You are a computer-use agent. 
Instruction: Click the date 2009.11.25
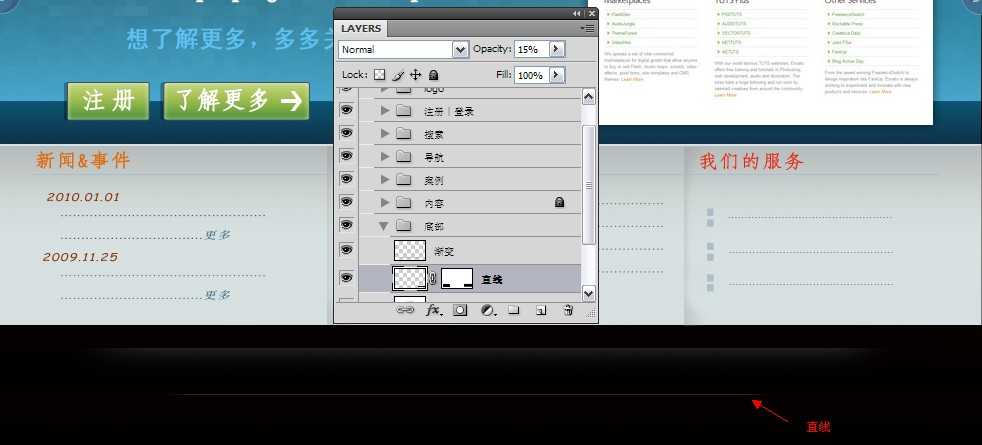80,257
